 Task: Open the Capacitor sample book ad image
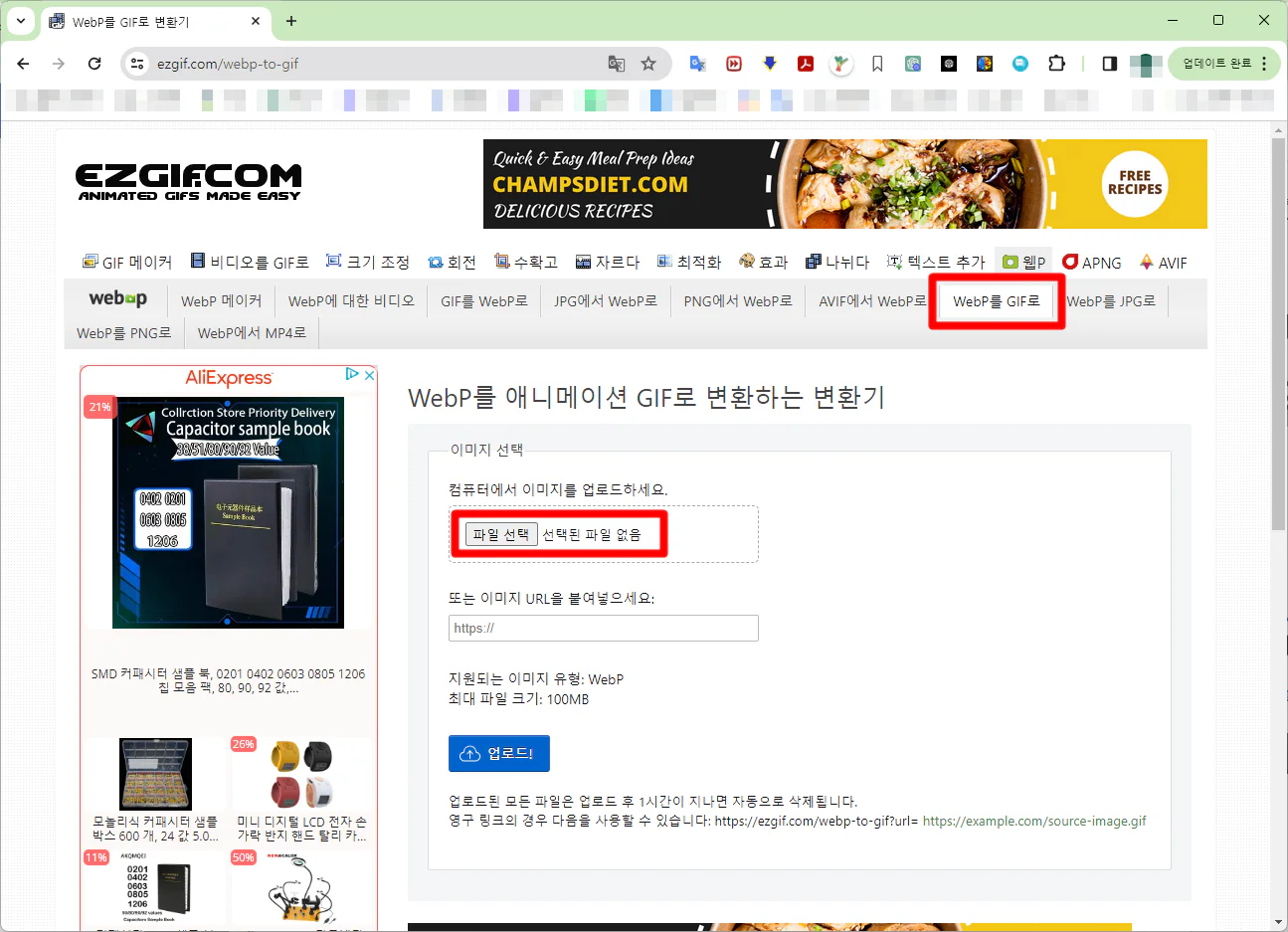(x=228, y=512)
